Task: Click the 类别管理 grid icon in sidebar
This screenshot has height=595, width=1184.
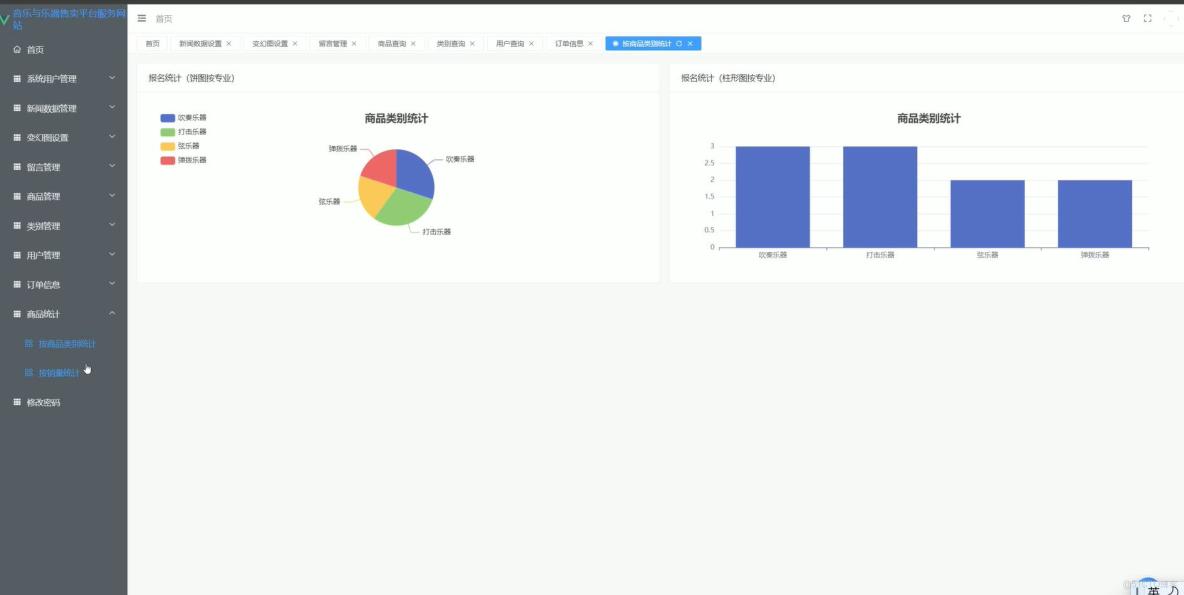Action: coord(18,225)
